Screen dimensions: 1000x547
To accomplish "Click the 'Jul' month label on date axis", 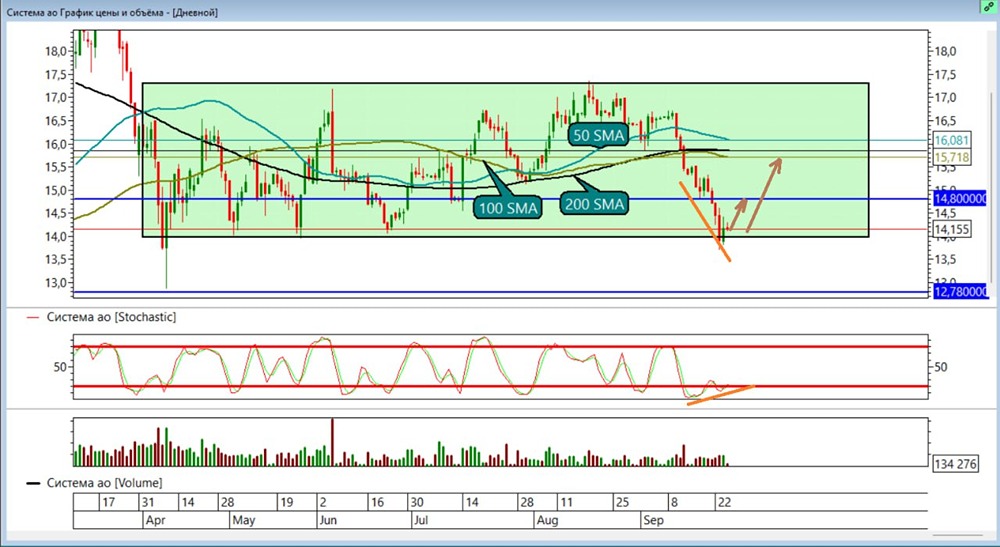I will tap(420, 520).
